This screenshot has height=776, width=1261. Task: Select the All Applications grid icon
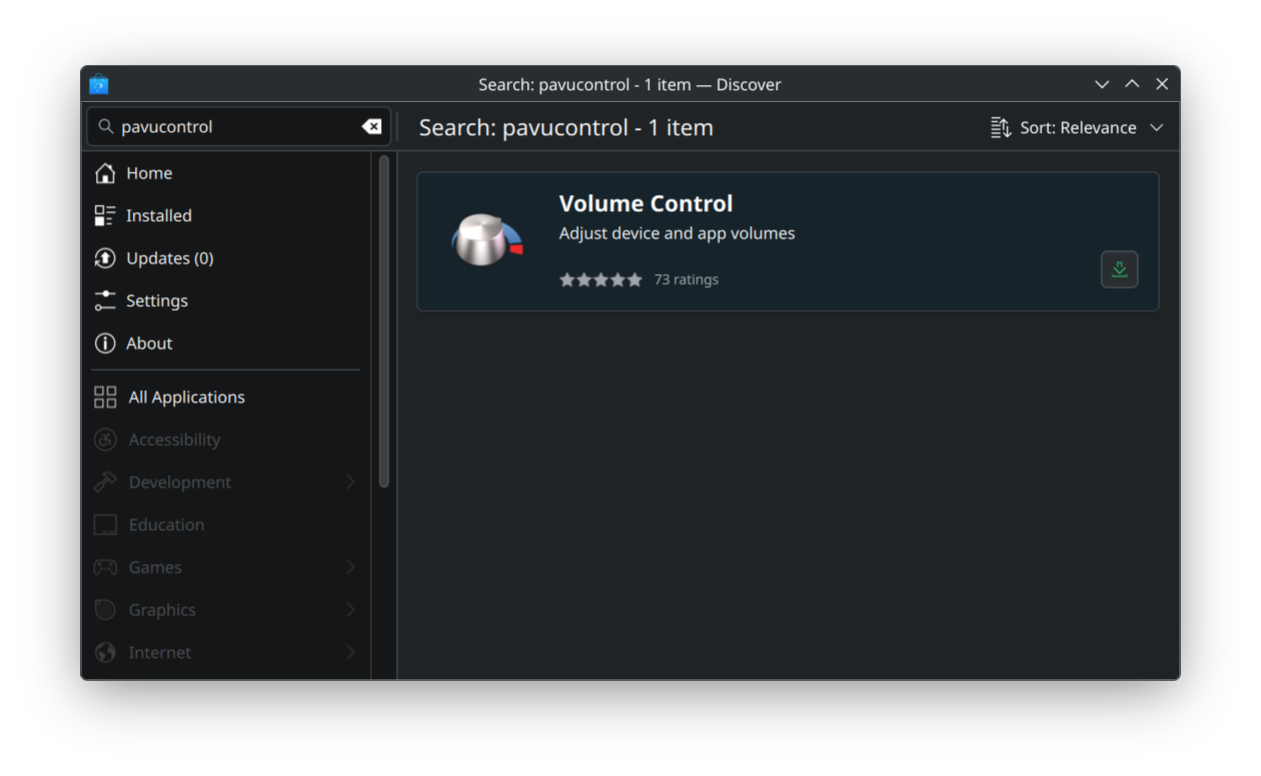coord(105,396)
